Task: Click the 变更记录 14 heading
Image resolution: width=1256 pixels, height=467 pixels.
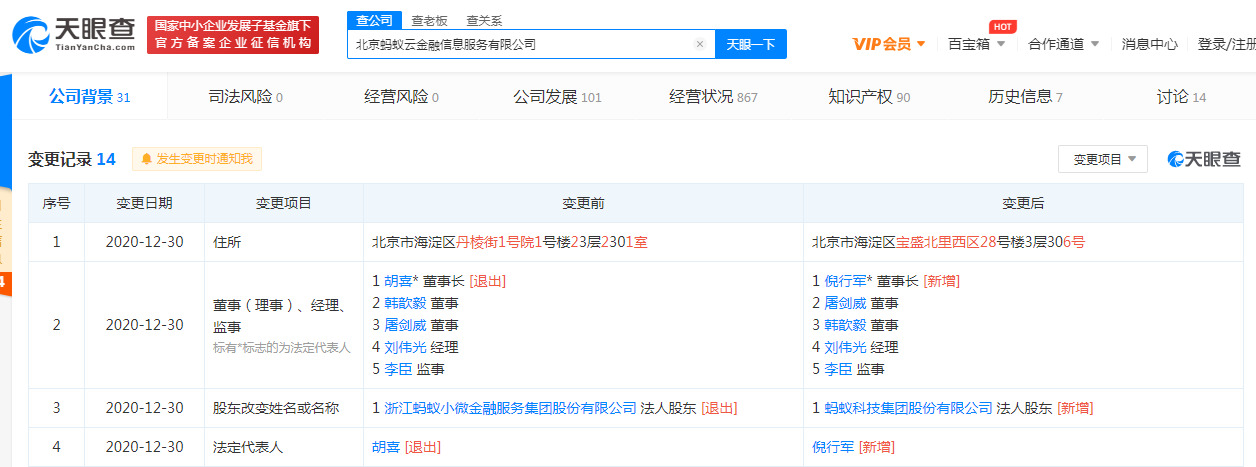Action: (x=72, y=159)
